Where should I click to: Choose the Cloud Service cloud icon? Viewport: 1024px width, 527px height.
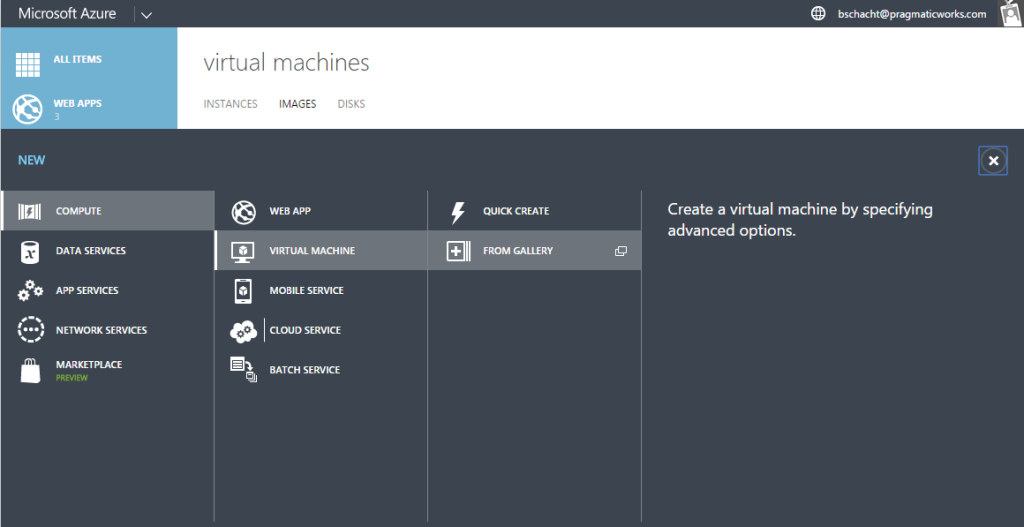[243, 331]
